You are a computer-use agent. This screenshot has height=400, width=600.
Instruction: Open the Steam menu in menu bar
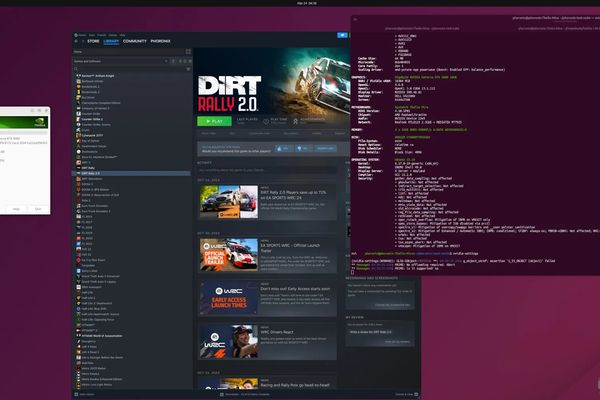[x=82, y=35]
